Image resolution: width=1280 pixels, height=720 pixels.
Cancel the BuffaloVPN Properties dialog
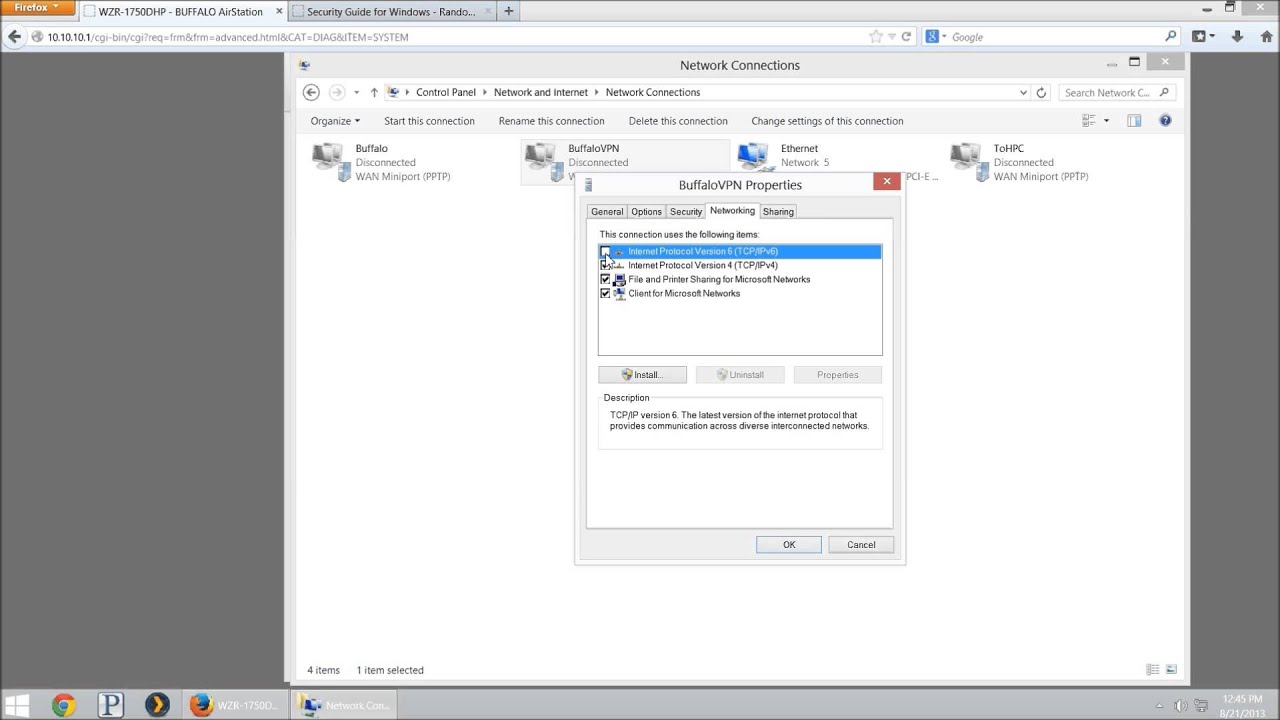point(861,545)
